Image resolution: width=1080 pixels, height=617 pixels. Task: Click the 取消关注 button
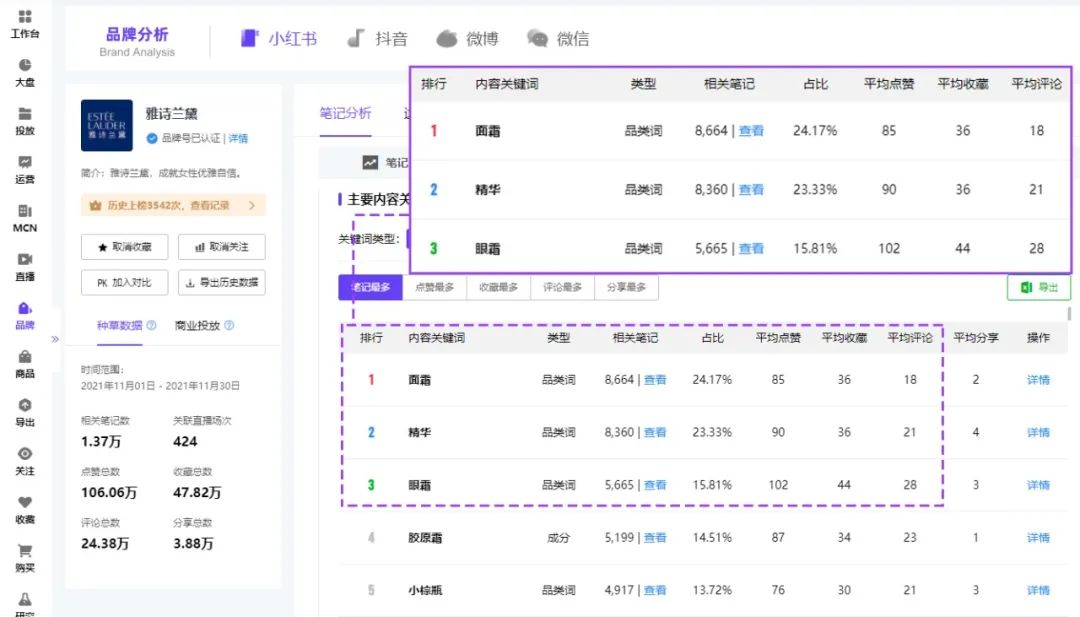pos(222,247)
